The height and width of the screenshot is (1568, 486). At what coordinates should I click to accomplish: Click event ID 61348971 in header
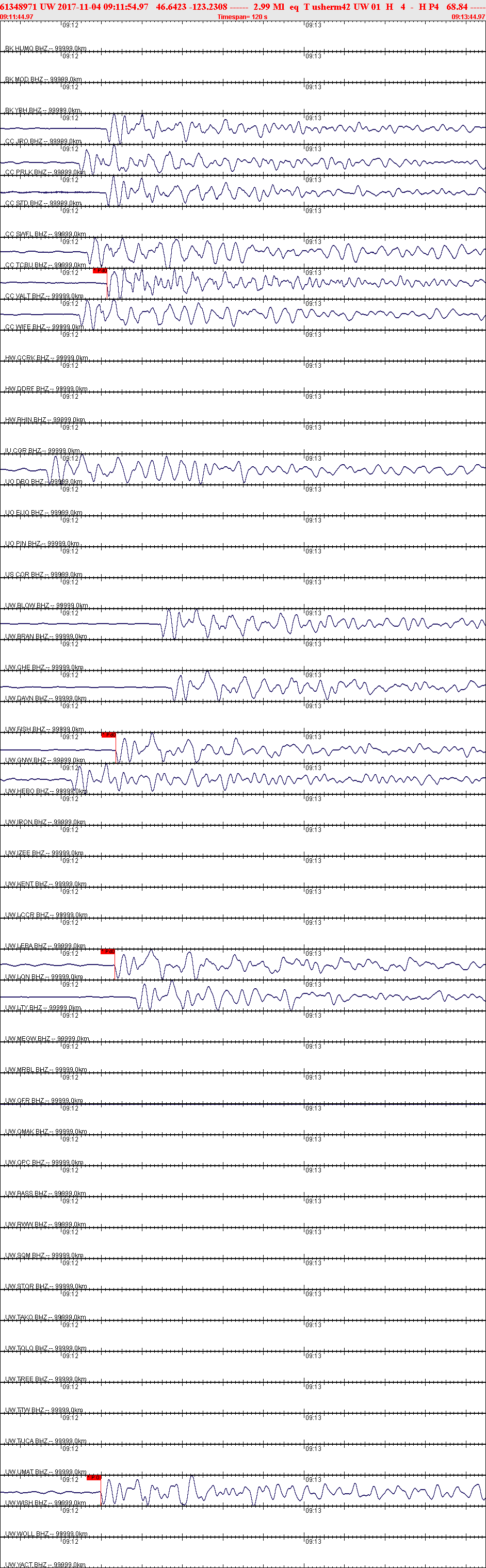click(19, 7)
